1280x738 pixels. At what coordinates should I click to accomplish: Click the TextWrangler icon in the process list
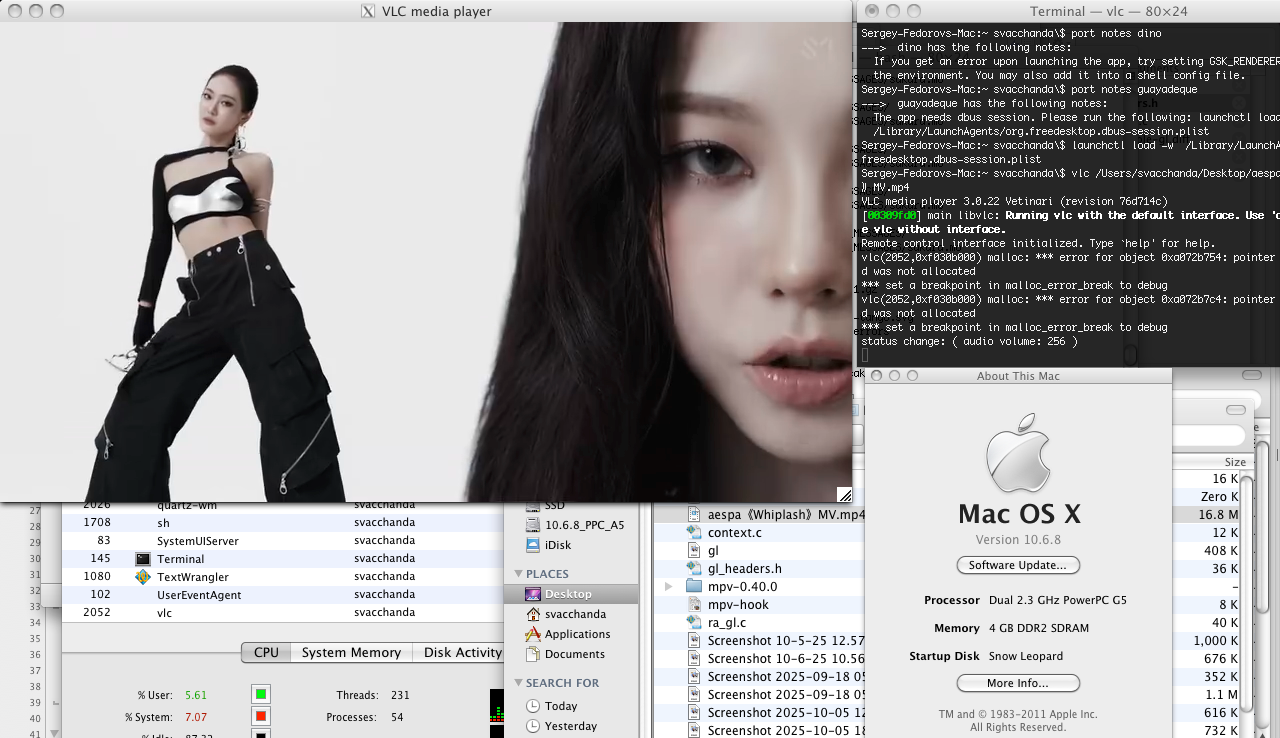tap(143, 577)
